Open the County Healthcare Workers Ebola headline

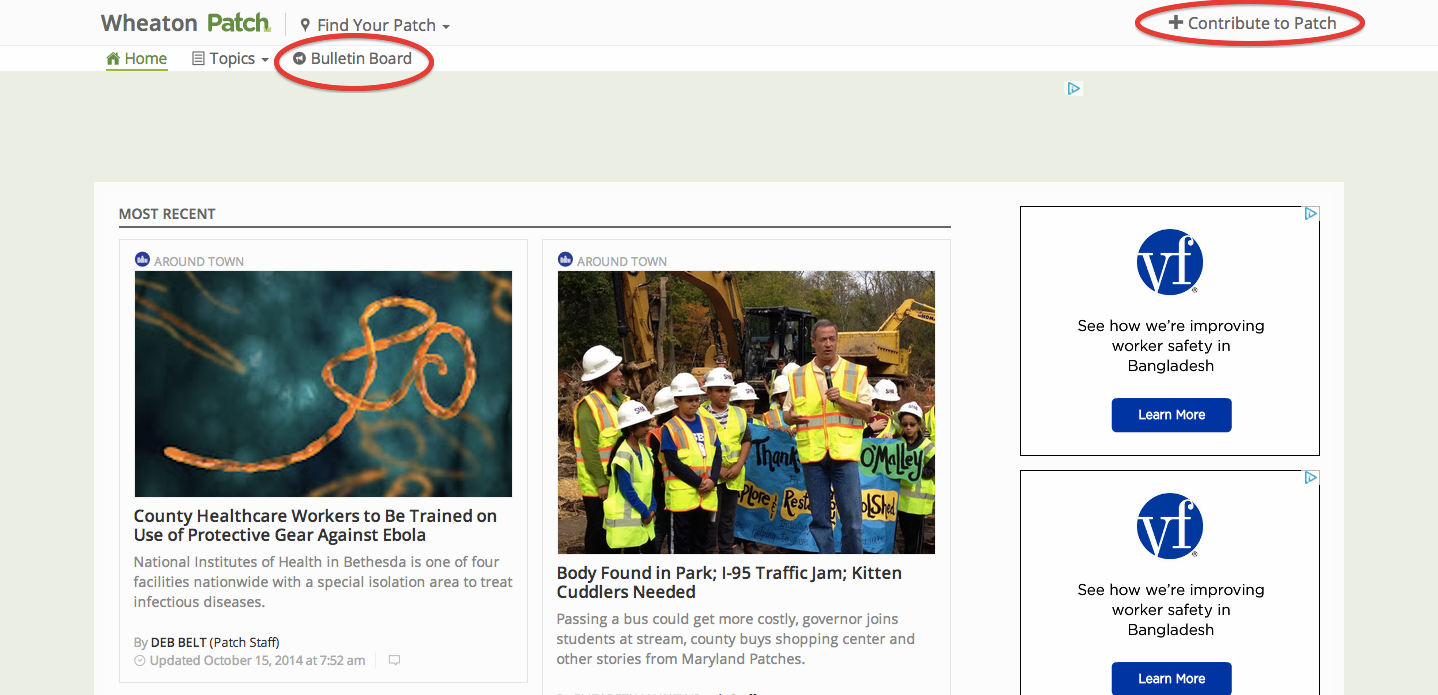point(315,526)
